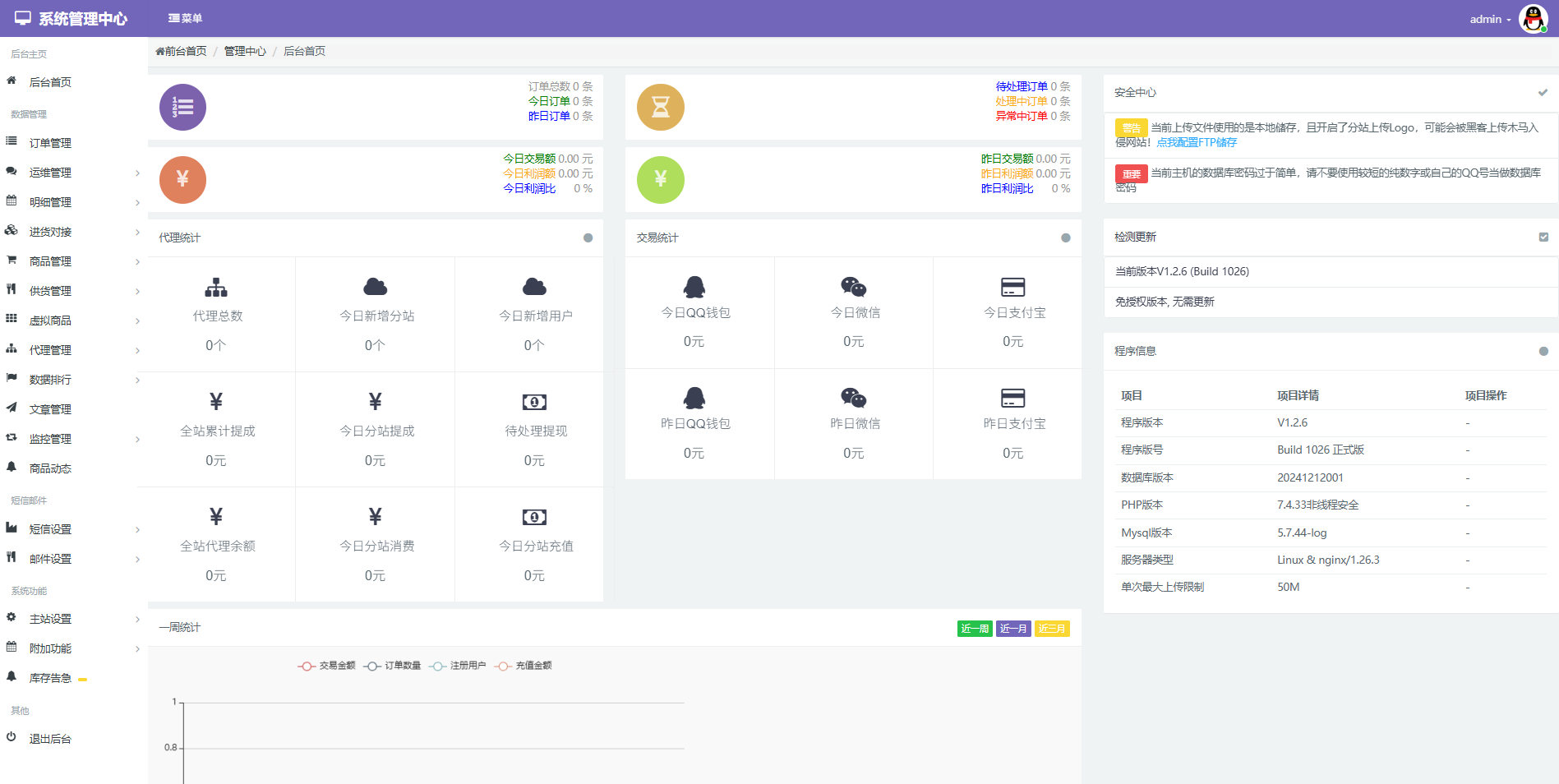The image size is (1559, 784).
Task: Open the admin user dropdown
Action: coord(1490,19)
